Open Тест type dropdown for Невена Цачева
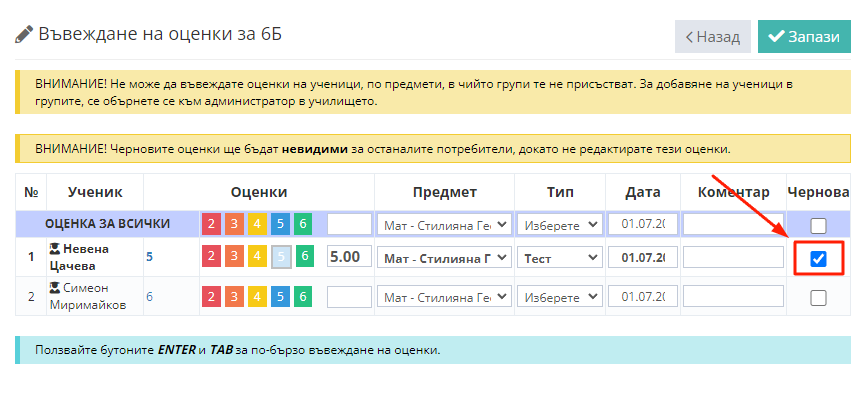The height and width of the screenshot is (399, 864). [x=560, y=257]
